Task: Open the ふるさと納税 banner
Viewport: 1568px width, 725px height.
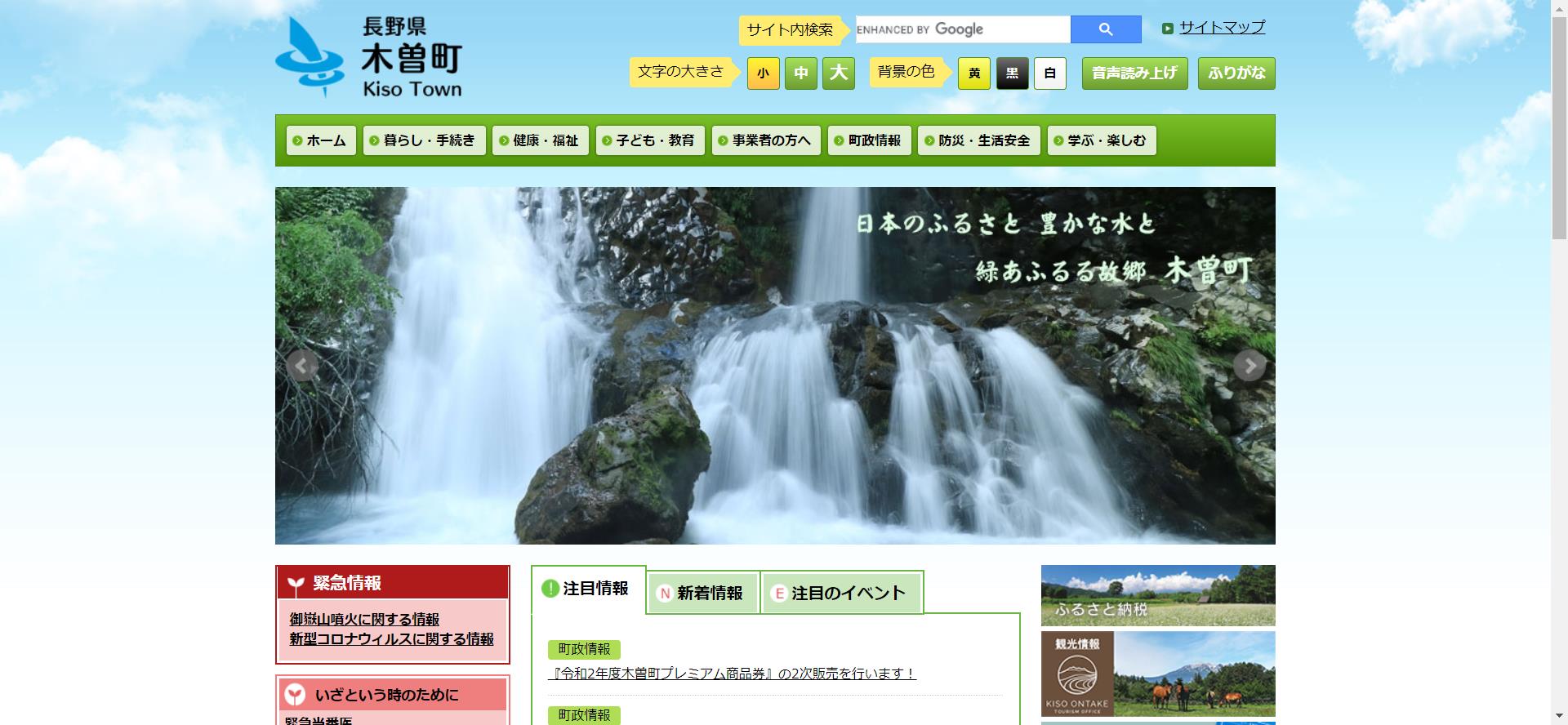Action: (1157, 595)
